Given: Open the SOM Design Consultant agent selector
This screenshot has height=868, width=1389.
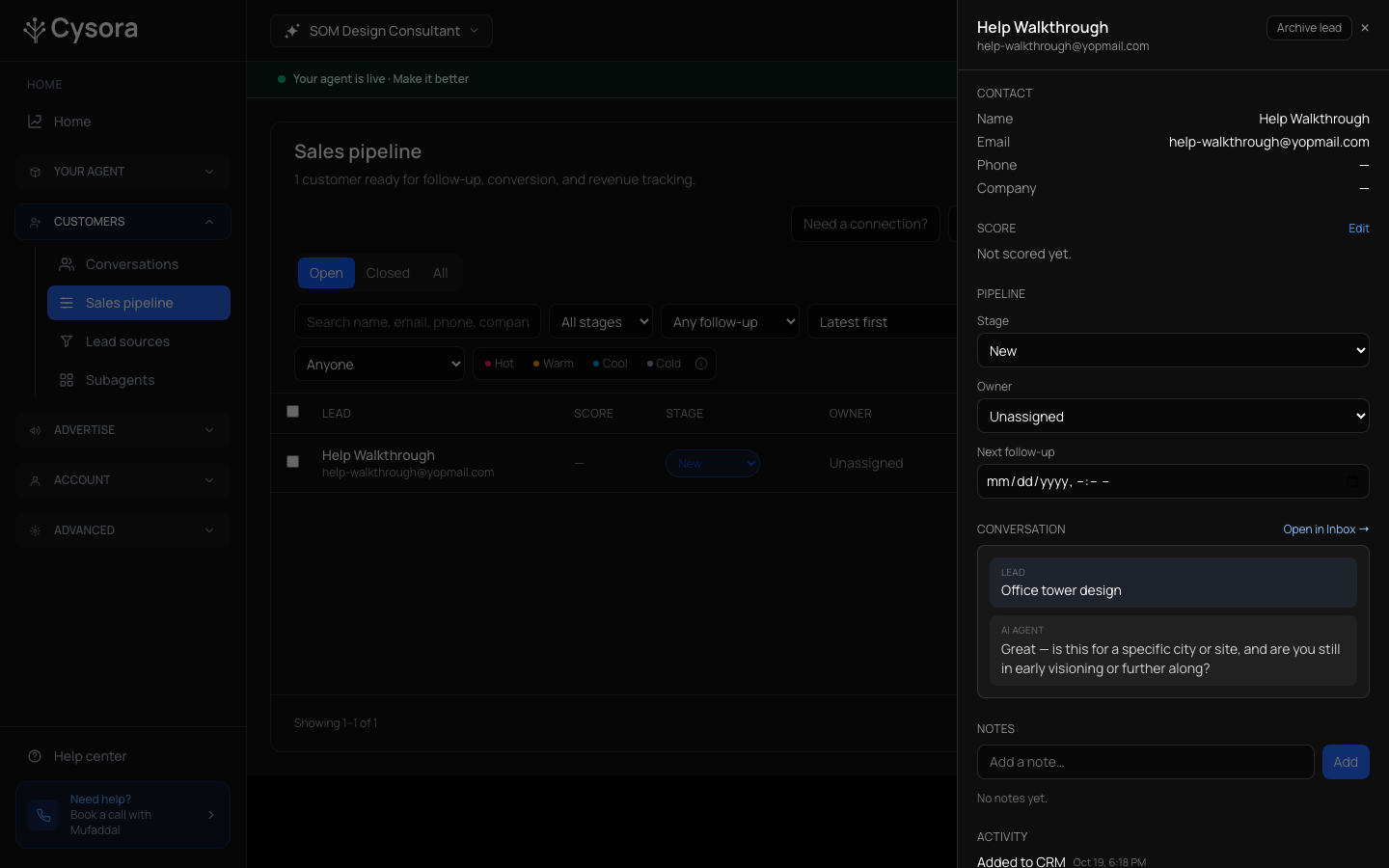Looking at the screenshot, I should 382,31.
